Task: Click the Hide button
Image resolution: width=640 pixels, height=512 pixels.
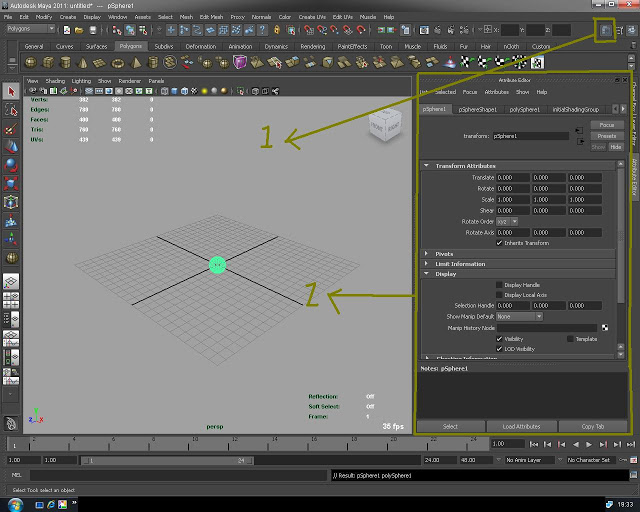Action: [x=616, y=147]
